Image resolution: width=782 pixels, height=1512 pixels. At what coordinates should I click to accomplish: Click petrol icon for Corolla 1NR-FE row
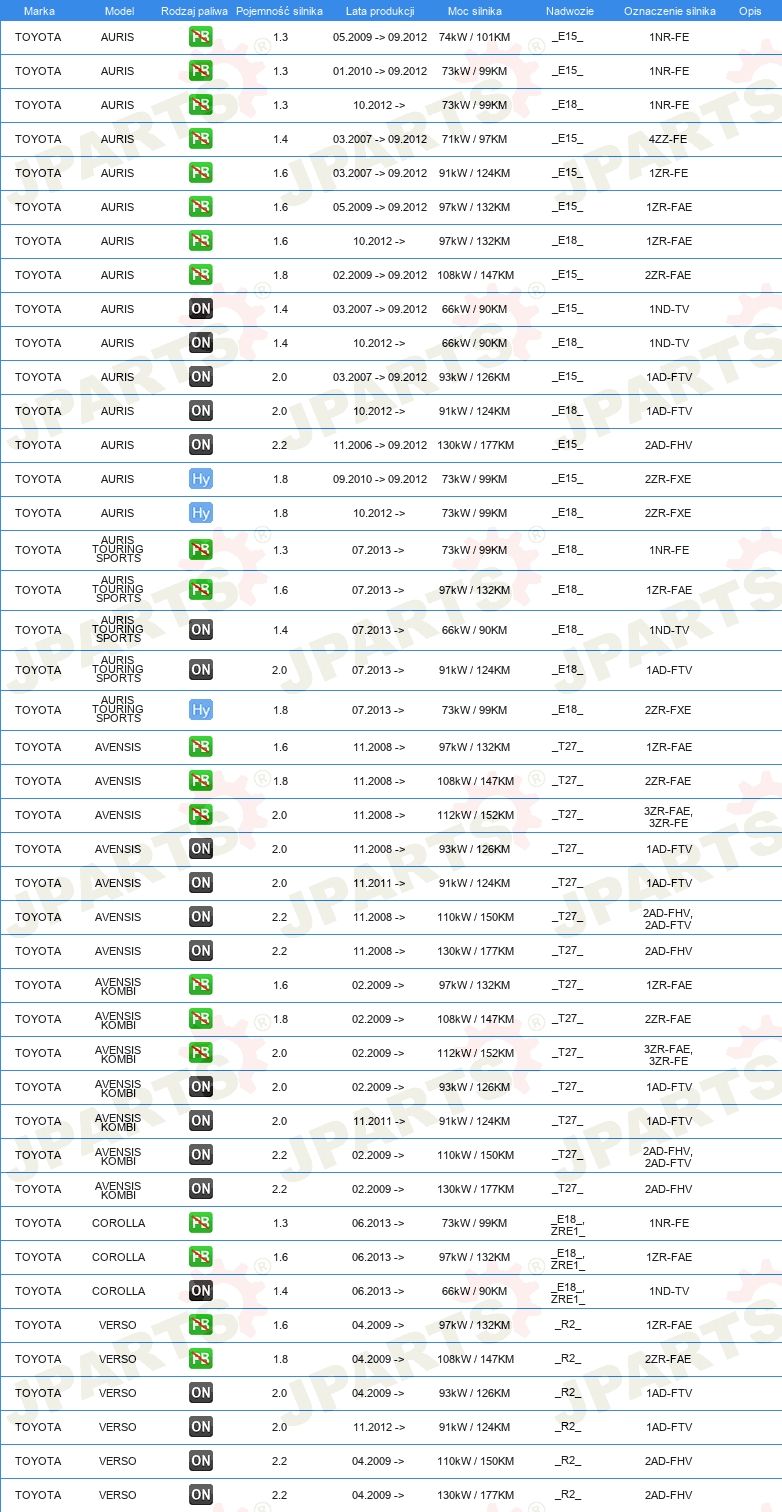(x=201, y=1223)
